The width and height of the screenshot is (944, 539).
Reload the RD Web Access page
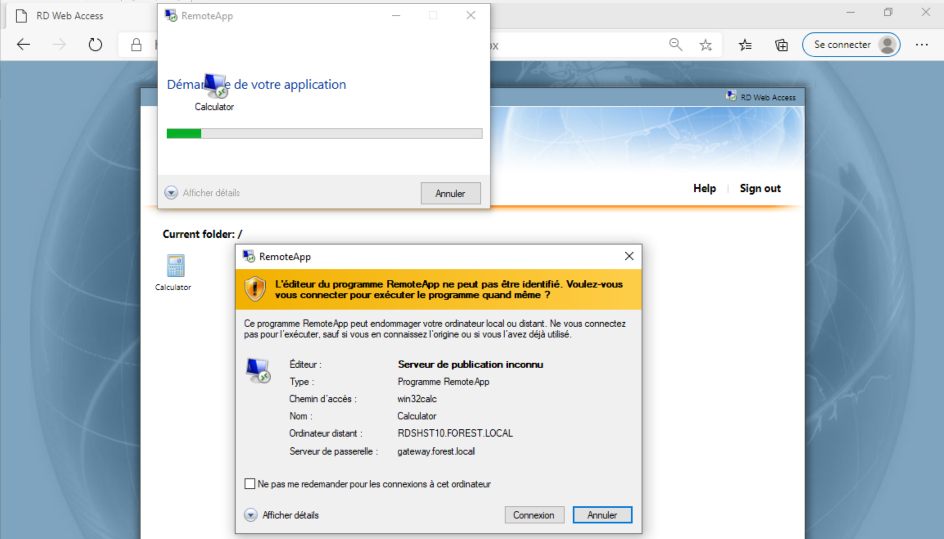[95, 45]
